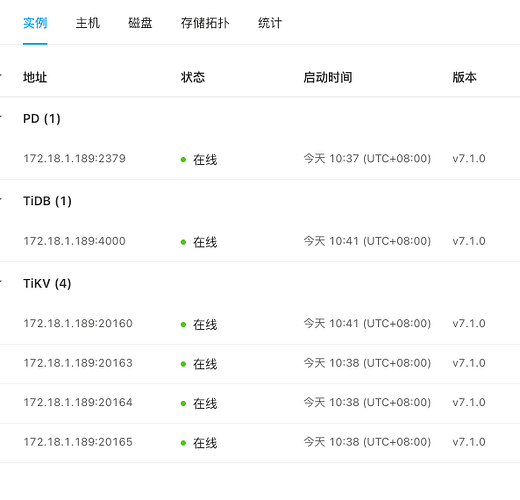The width and height of the screenshot is (520, 500).
Task: Select TiKV instance 172.18.1.189:20165
Action: tap(260, 443)
